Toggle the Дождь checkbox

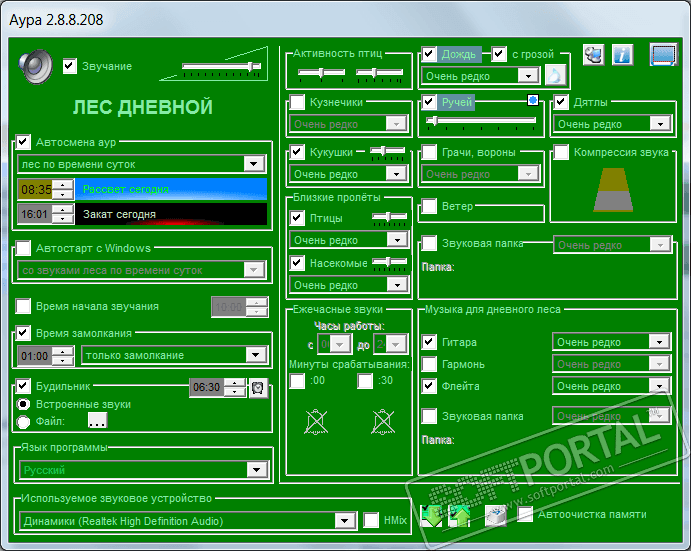coord(429,54)
